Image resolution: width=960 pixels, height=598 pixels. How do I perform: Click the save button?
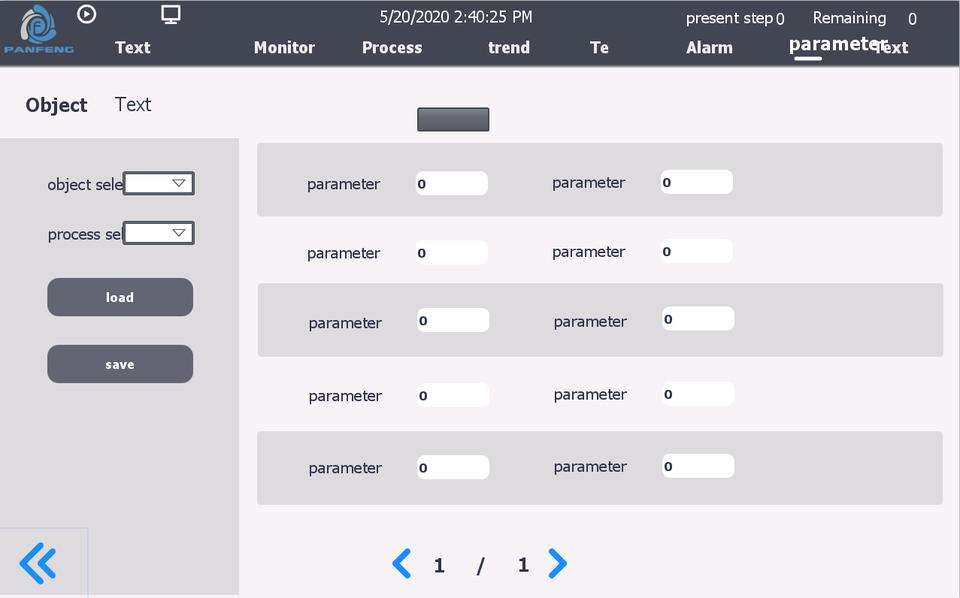[120, 364]
